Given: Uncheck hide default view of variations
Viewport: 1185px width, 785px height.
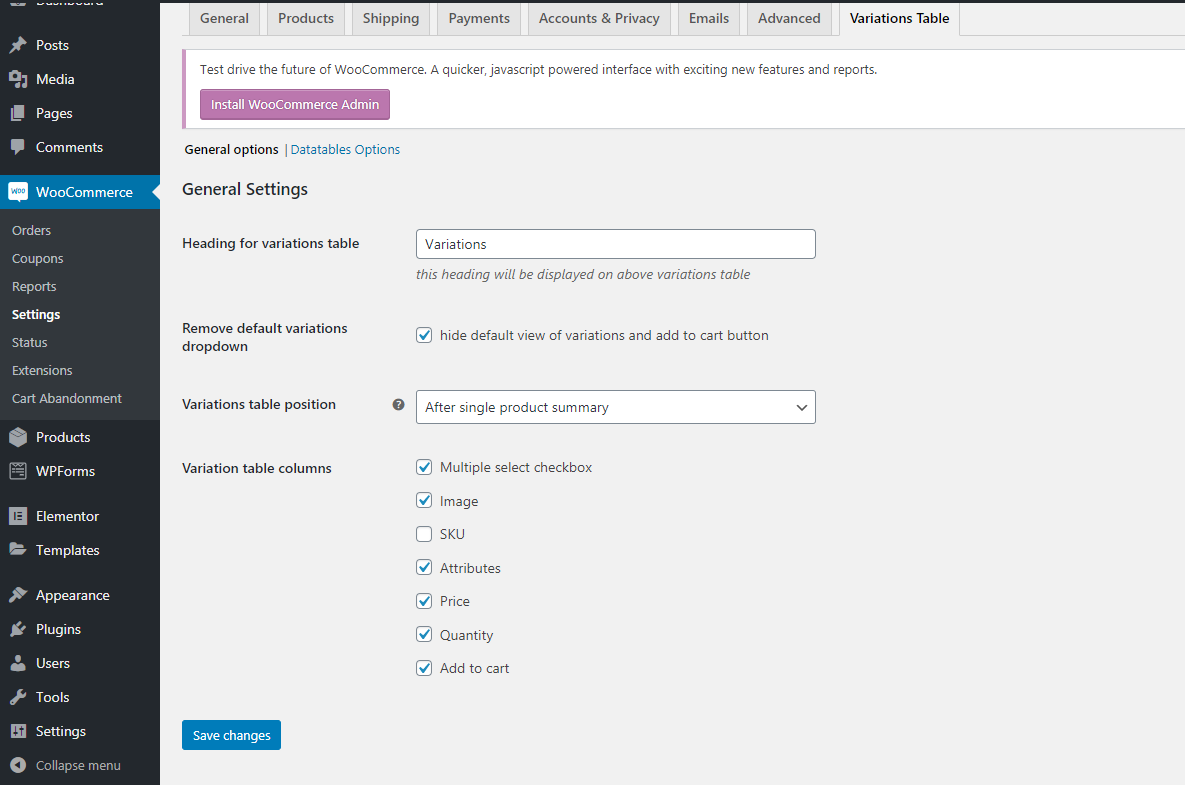Looking at the screenshot, I should click(424, 335).
